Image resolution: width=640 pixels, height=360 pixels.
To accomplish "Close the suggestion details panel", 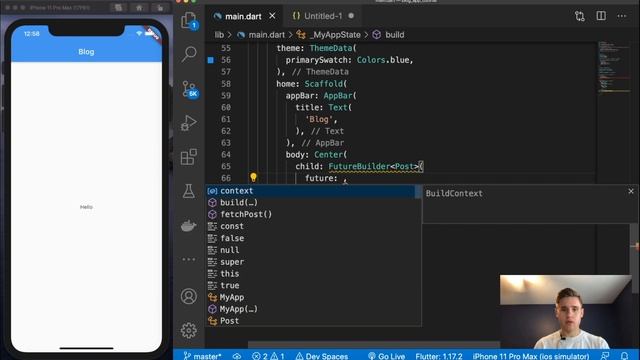I will tap(631, 191).
